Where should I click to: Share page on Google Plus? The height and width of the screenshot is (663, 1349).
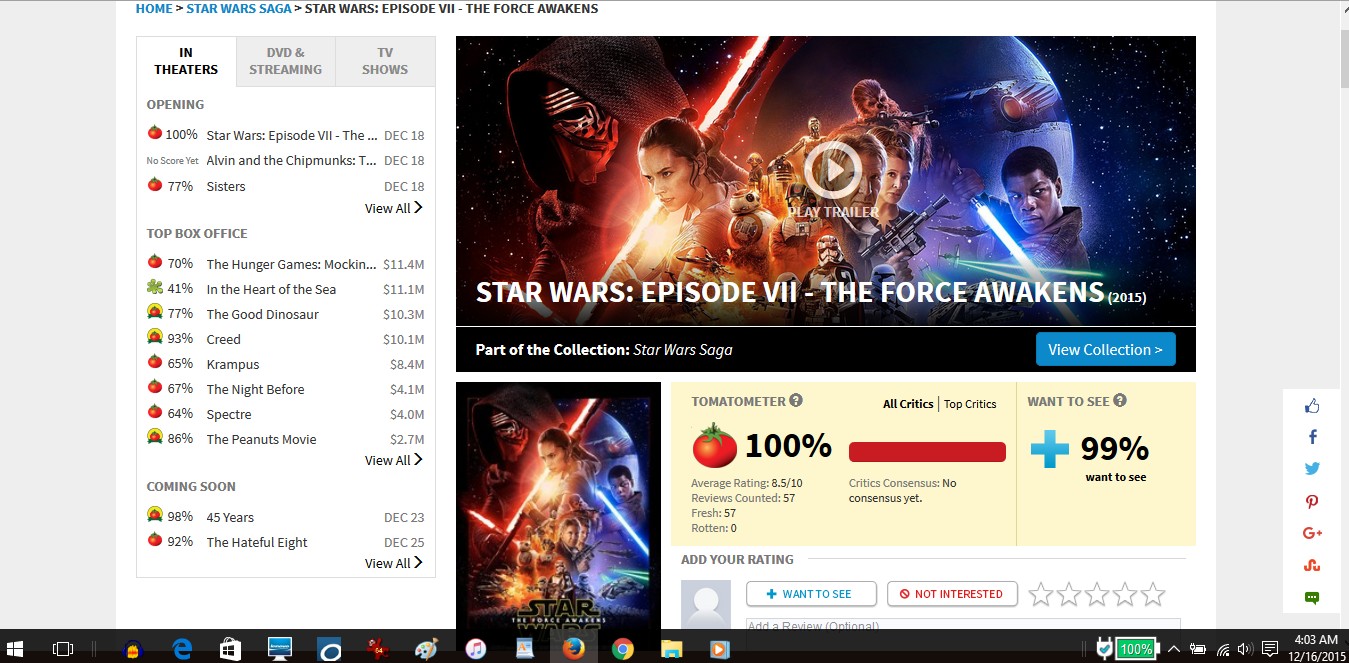tap(1313, 534)
